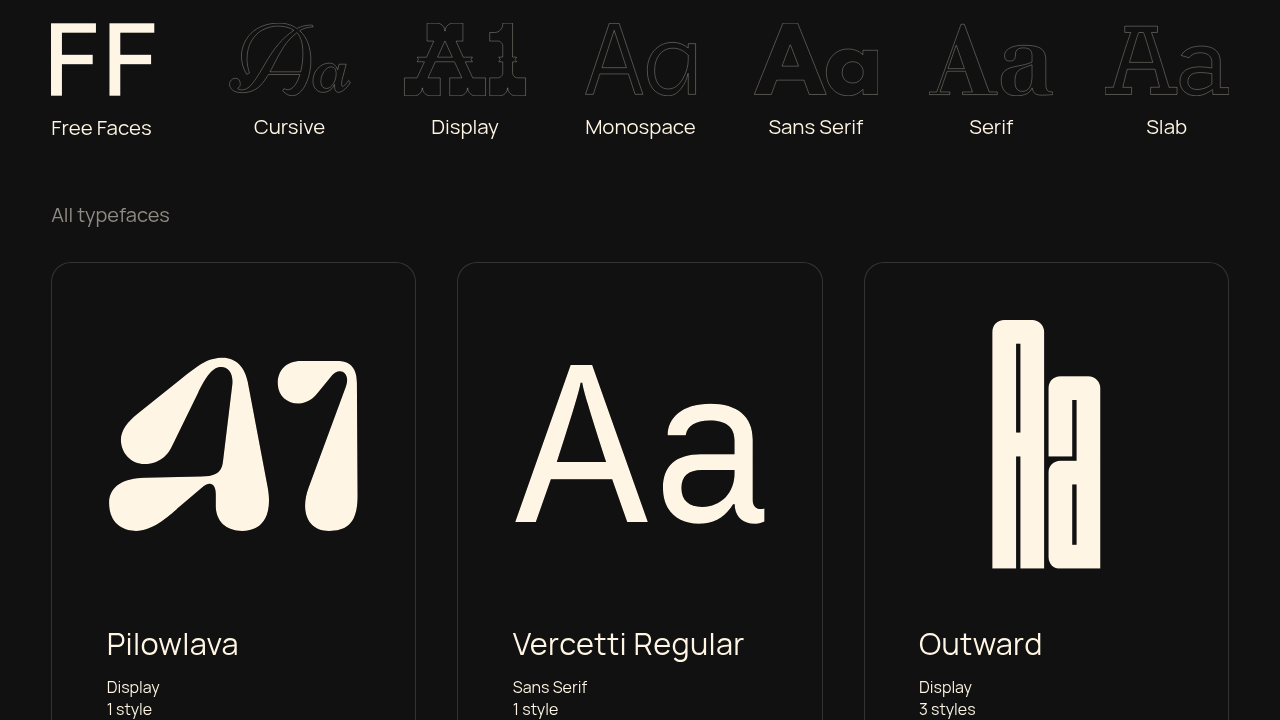This screenshot has width=1280, height=720.
Task: Open the Pilowlava typeface page
Action: click(172, 645)
